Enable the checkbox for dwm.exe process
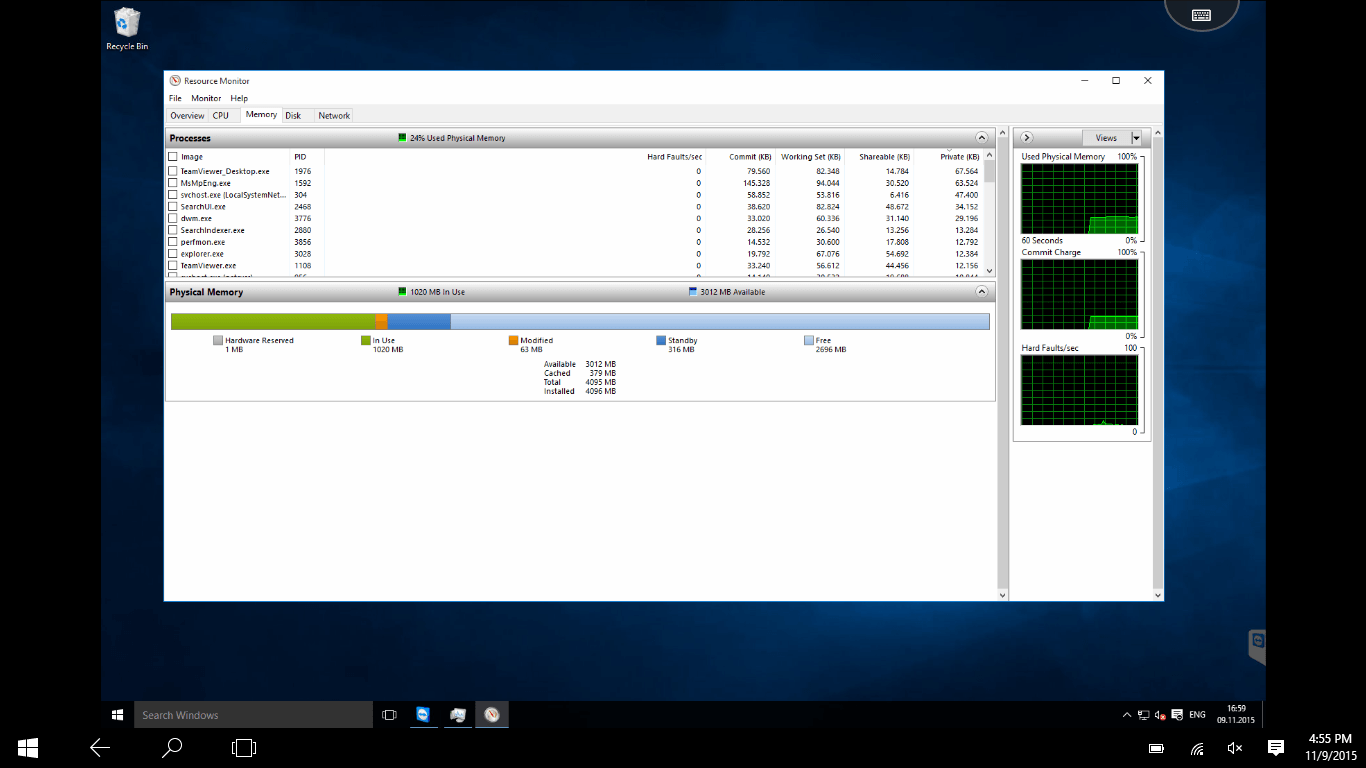 173,218
